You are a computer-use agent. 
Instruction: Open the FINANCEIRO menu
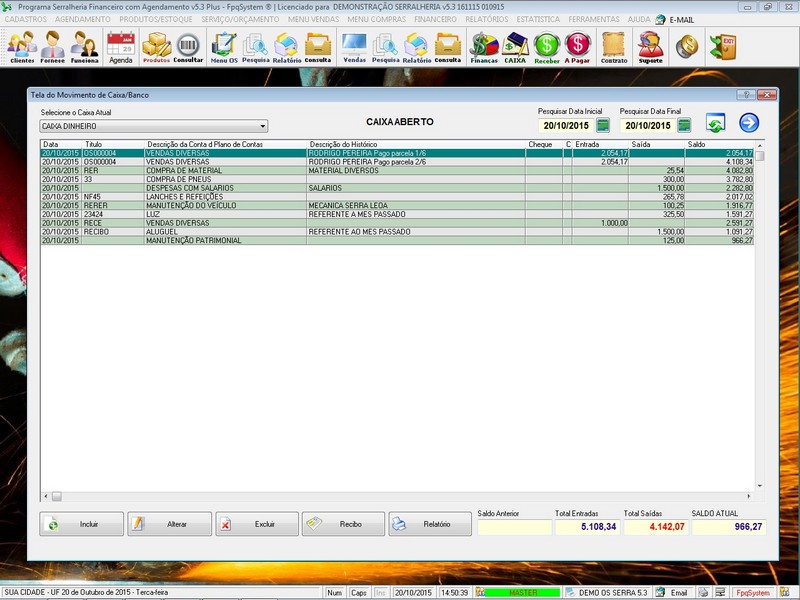tap(435, 19)
